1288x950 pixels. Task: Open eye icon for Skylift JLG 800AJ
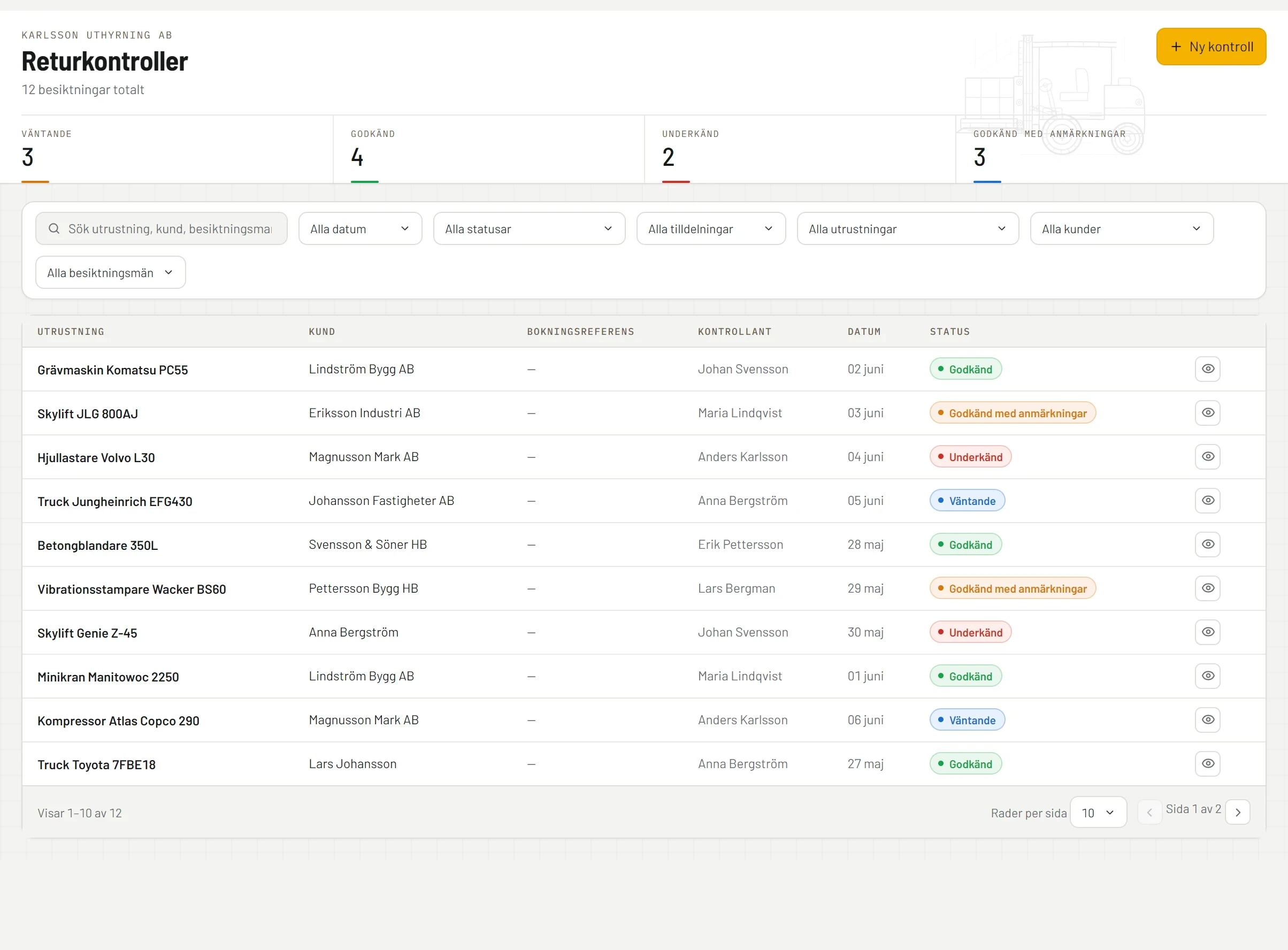(x=1208, y=413)
